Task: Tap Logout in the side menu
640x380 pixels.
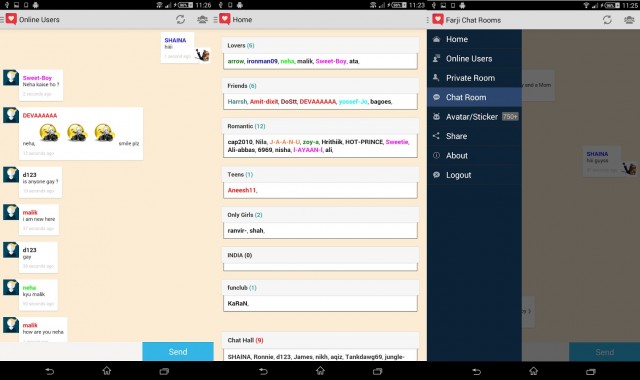Action: pyautogui.click(x=474, y=175)
